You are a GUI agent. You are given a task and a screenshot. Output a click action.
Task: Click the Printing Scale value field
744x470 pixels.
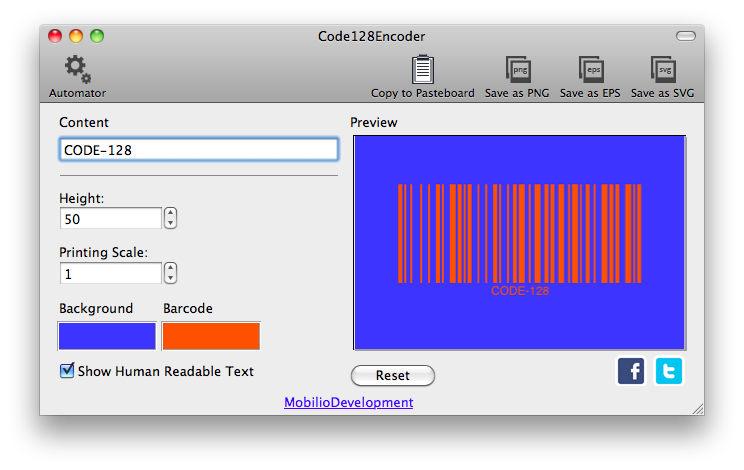110,273
